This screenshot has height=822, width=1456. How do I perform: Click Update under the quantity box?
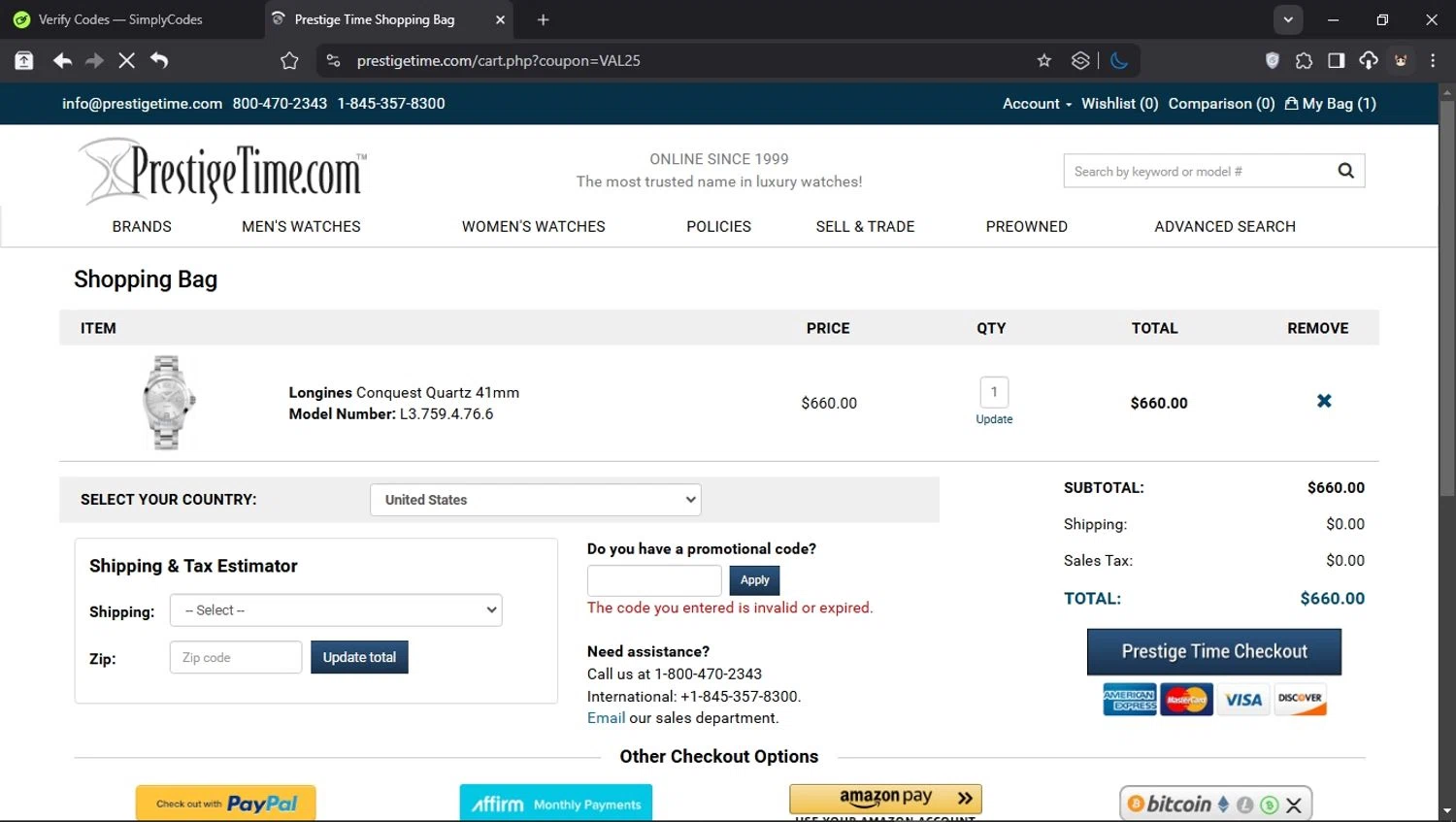click(x=994, y=419)
